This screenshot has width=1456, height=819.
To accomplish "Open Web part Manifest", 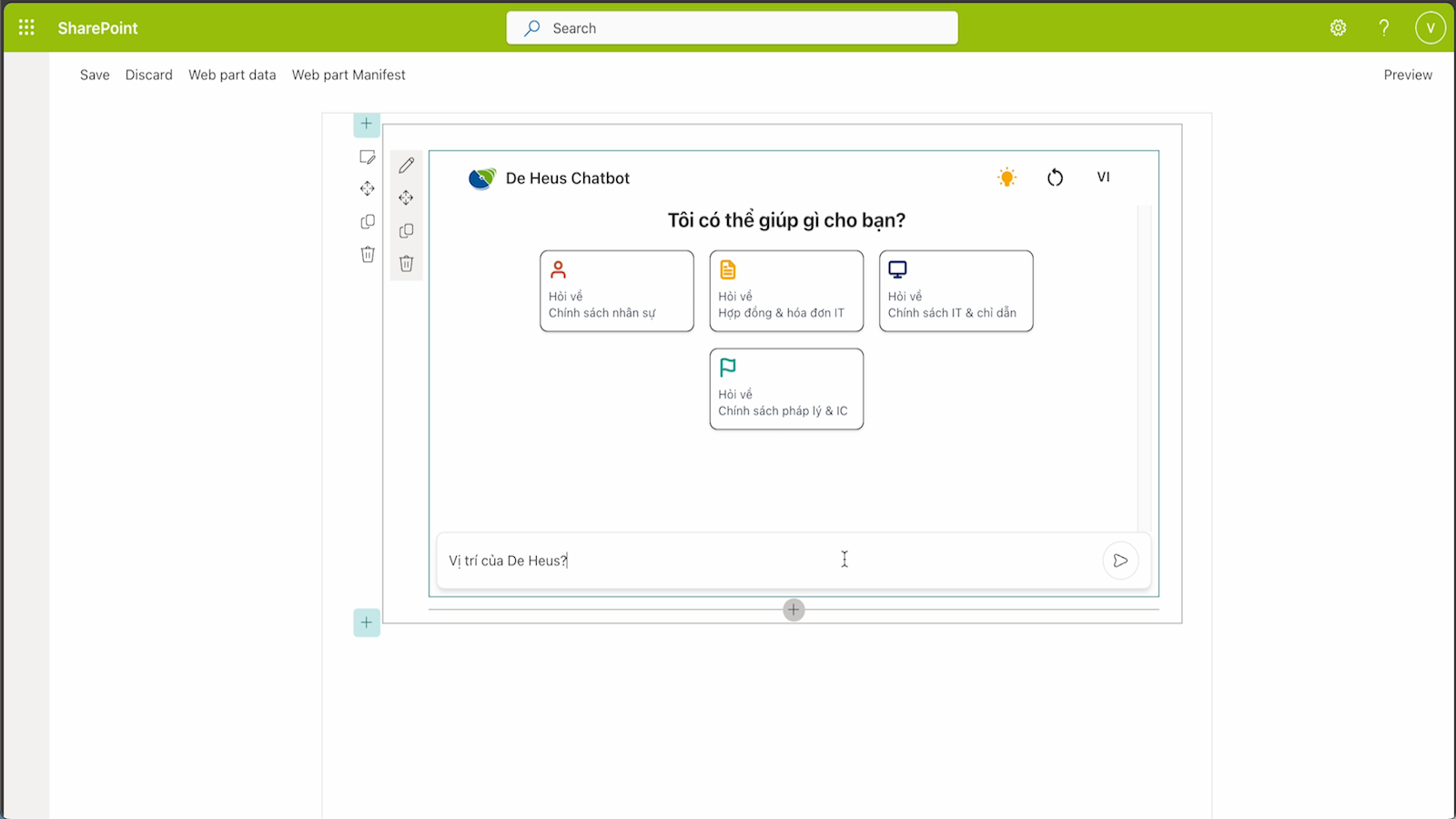I will point(349,75).
